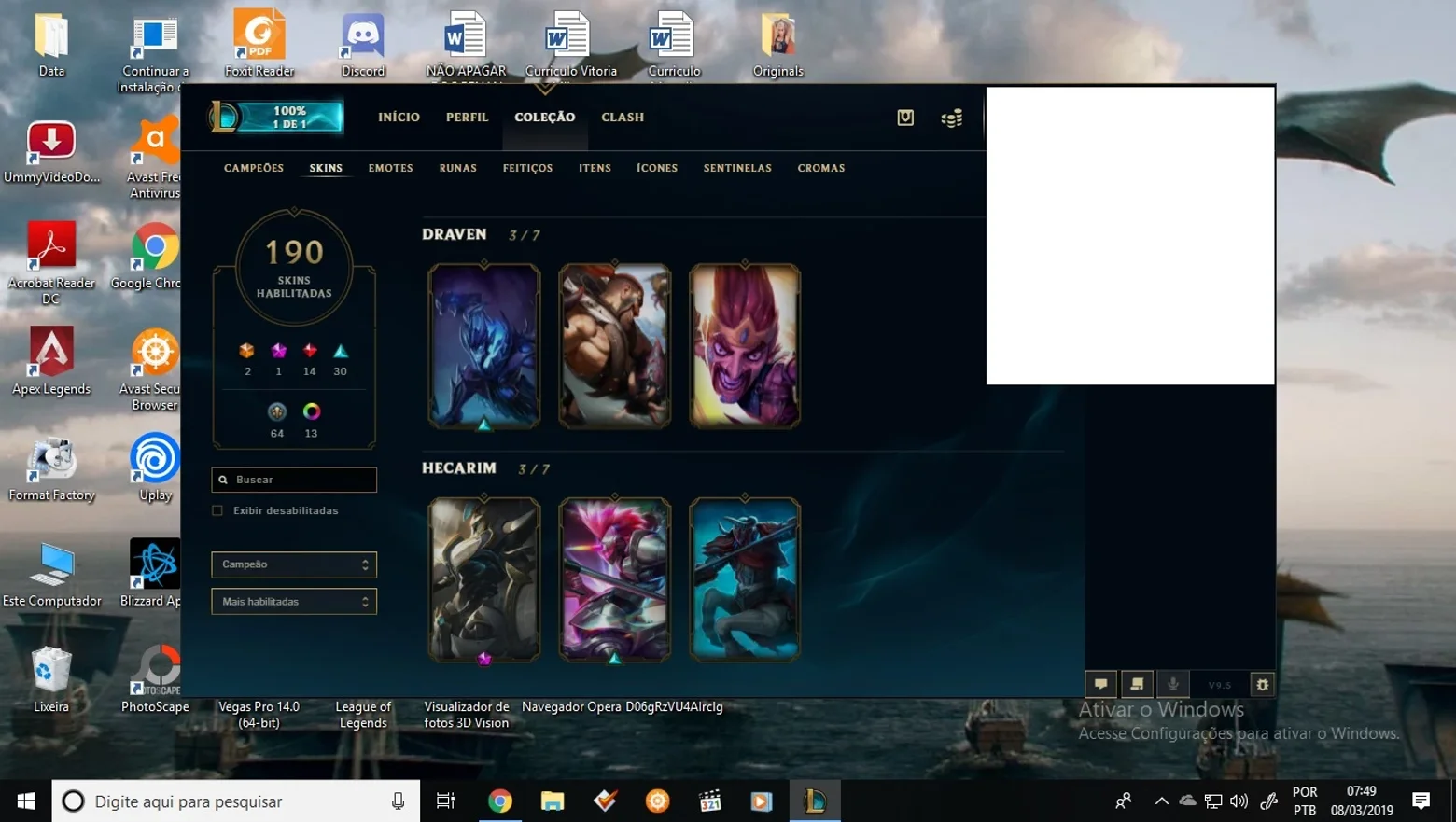This screenshot has height=822, width=1456.
Task: Go to the PERFIL tab
Action: point(467,118)
